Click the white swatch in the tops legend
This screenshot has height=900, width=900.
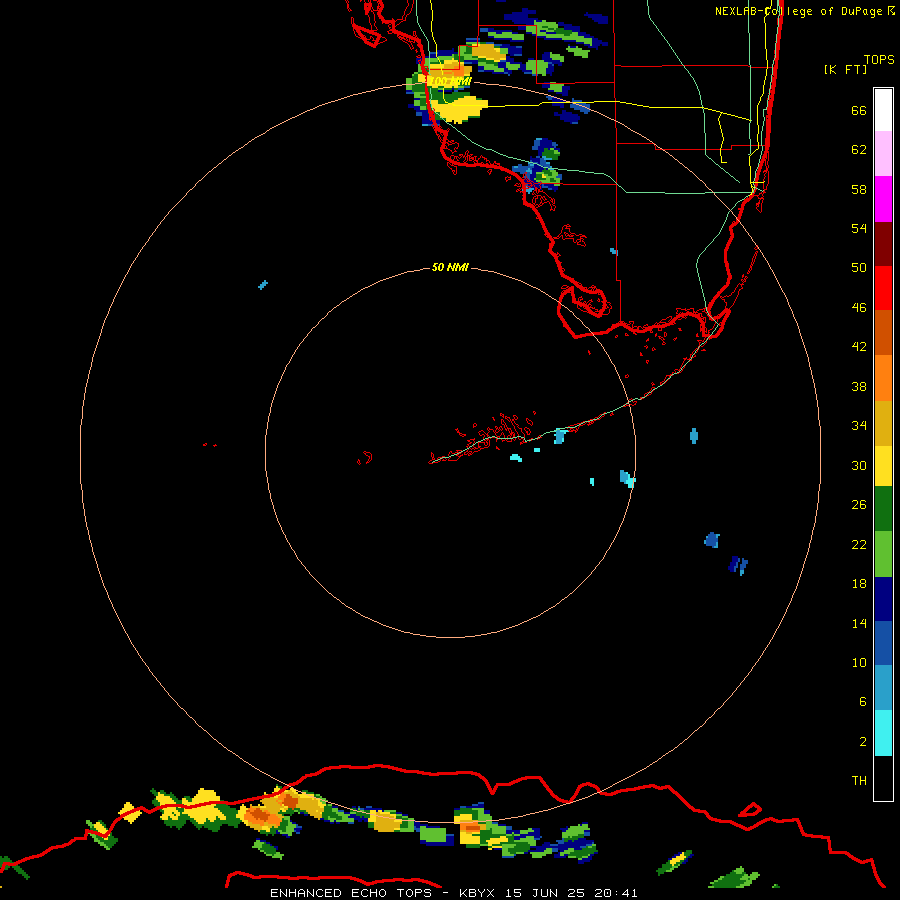coord(883,110)
